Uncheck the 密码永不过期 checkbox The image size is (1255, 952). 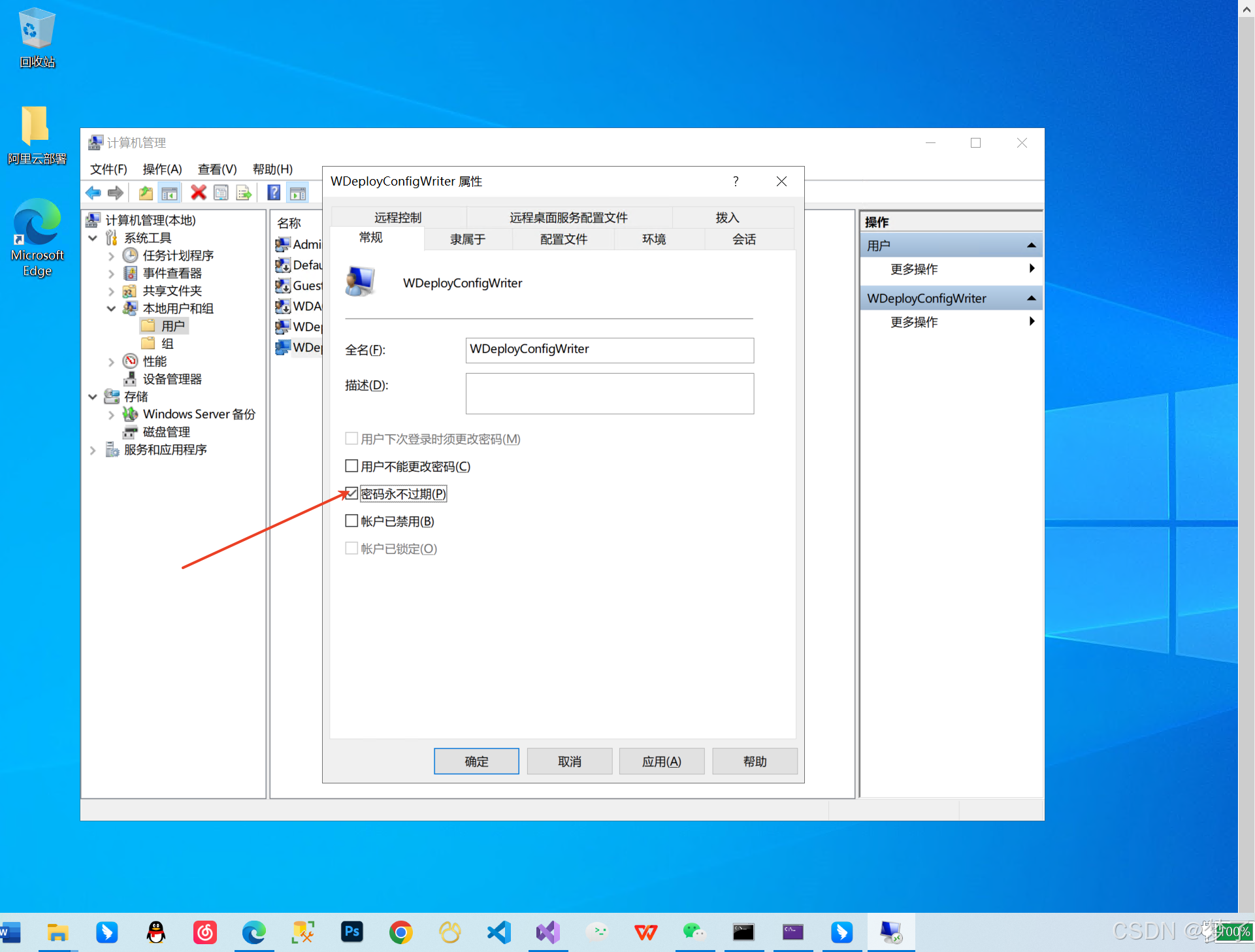point(351,493)
